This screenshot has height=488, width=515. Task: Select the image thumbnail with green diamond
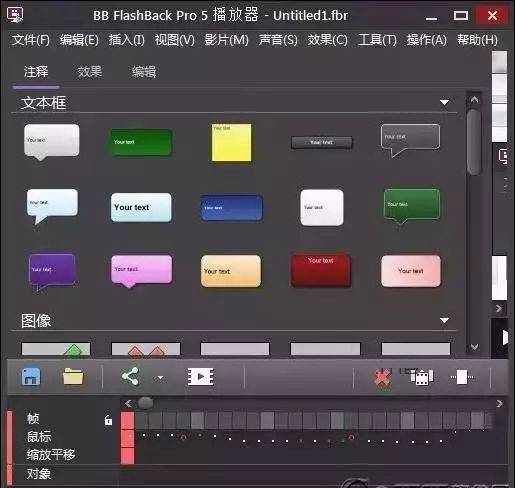(x=56, y=349)
